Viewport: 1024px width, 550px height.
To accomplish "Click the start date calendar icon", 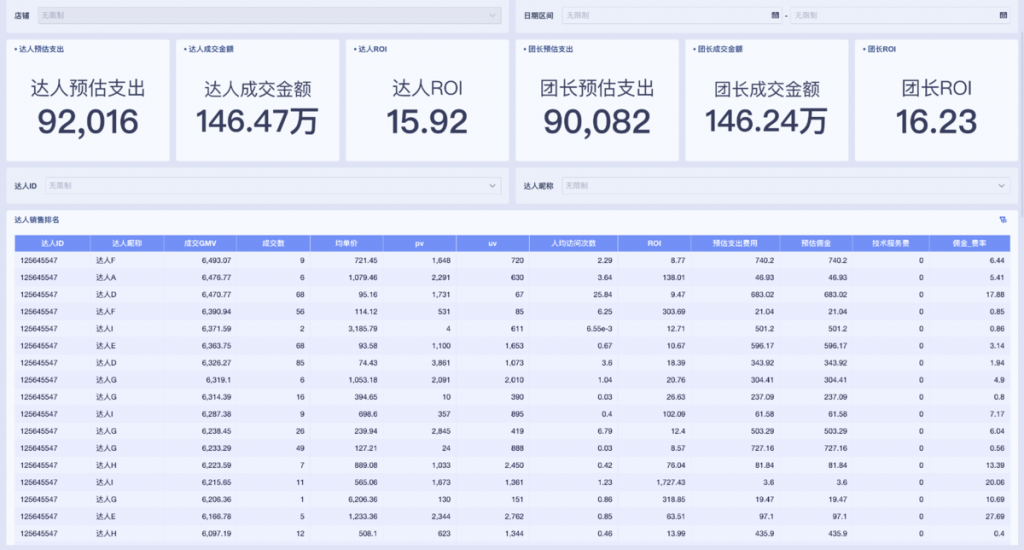I will (x=775, y=16).
